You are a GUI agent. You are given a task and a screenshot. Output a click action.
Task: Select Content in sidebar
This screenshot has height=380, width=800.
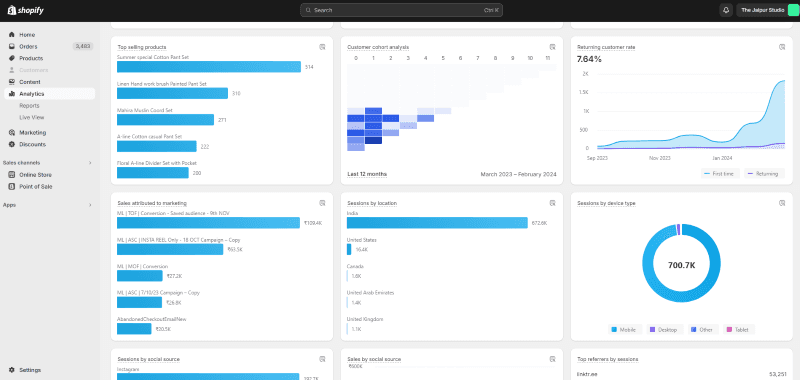(49, 82)
